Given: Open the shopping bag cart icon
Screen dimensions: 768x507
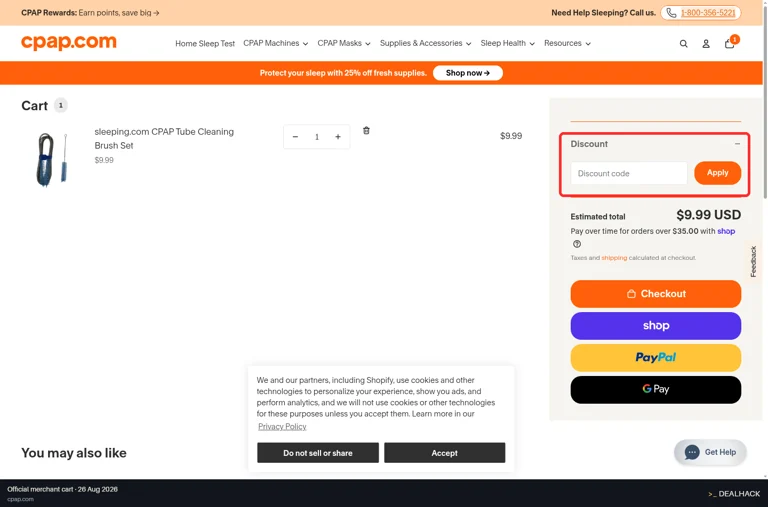Looking at the screenshot, I should tap(729, 44).
